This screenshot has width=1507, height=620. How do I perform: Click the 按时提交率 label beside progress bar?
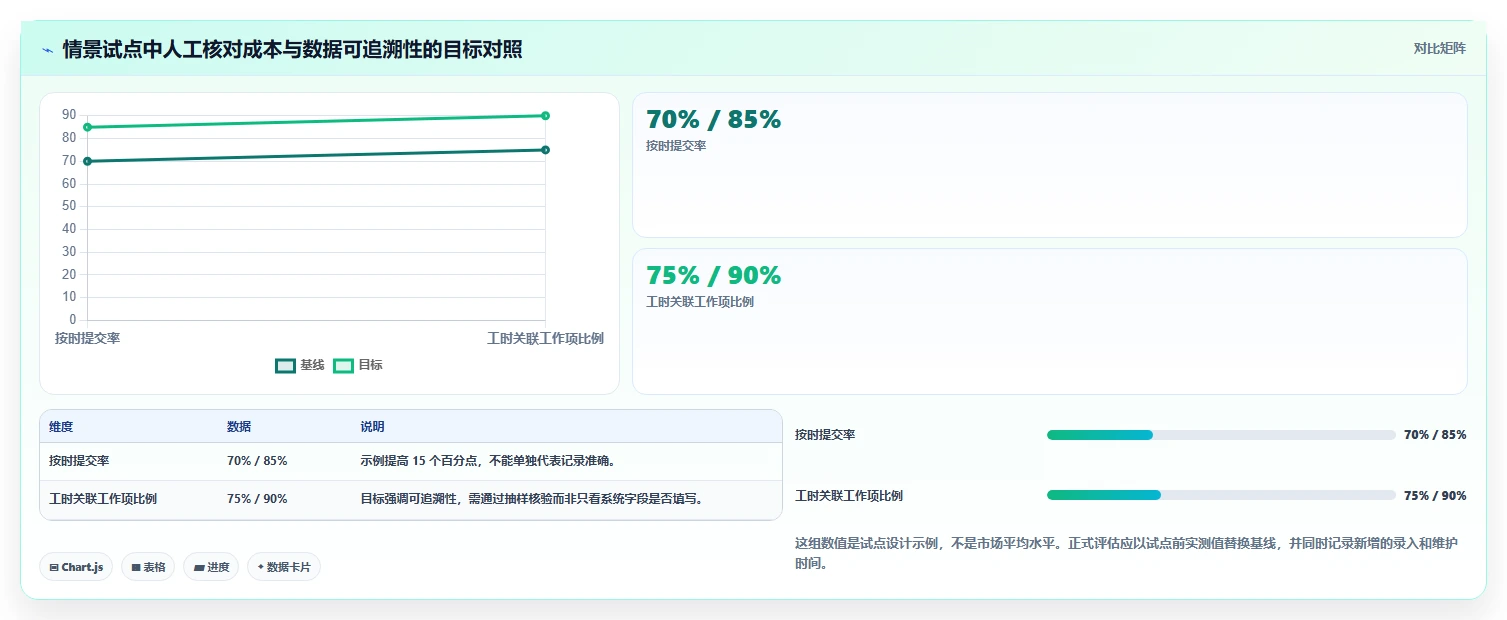(825, 435)
